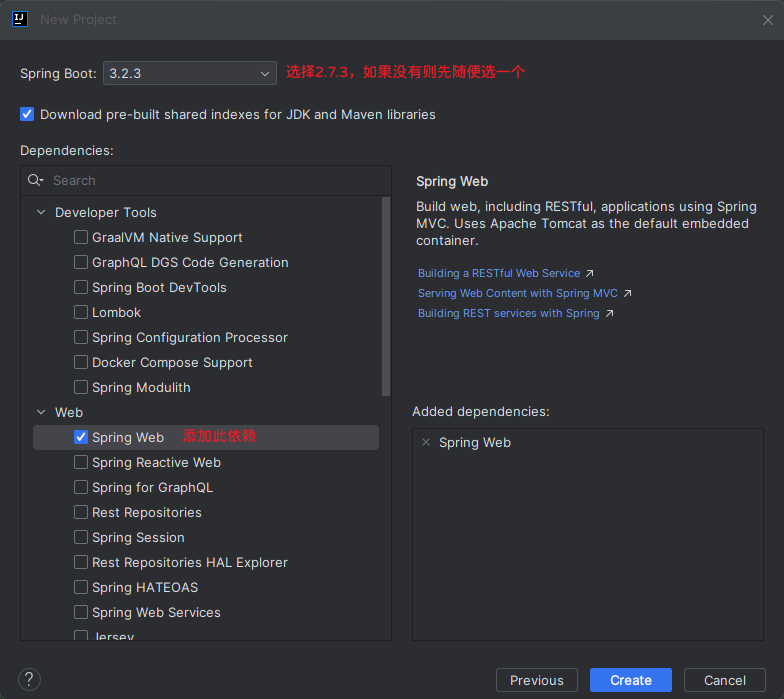Check Spring Reactive Web
784x699 pixels.
80,462
